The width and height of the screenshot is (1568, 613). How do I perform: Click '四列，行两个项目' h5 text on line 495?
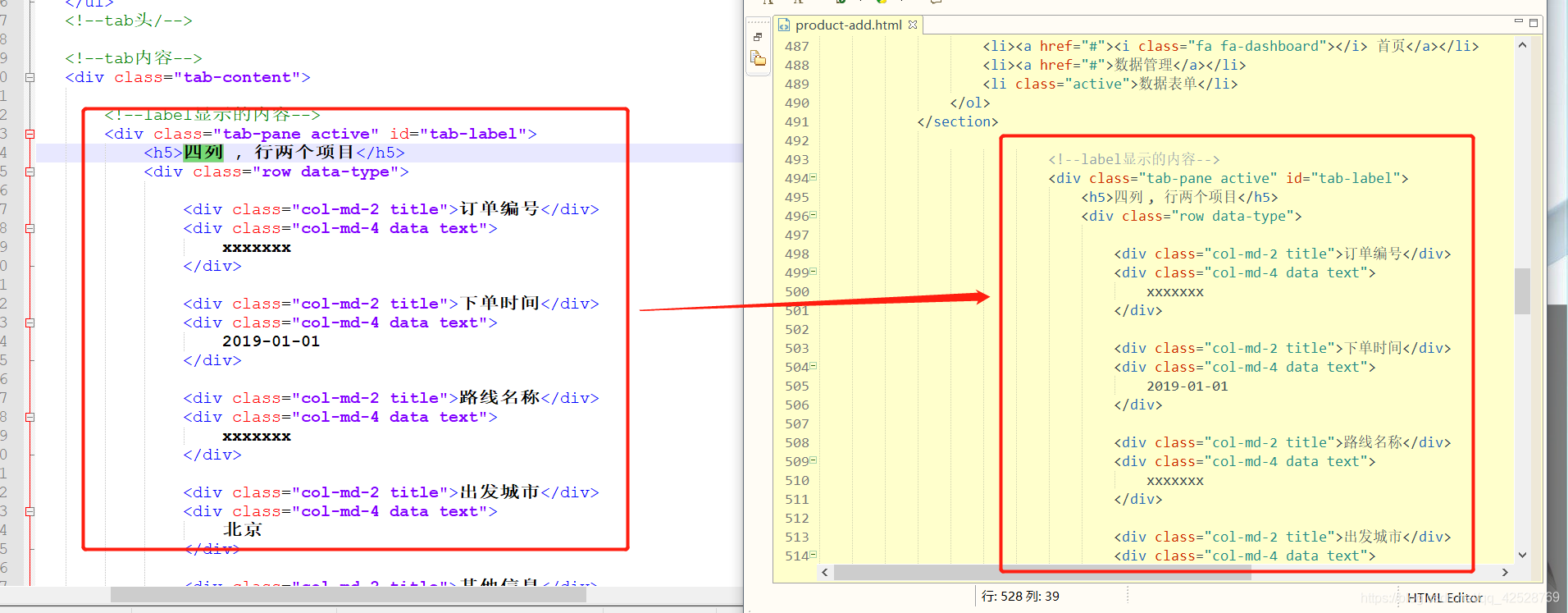click(1175, 197)
